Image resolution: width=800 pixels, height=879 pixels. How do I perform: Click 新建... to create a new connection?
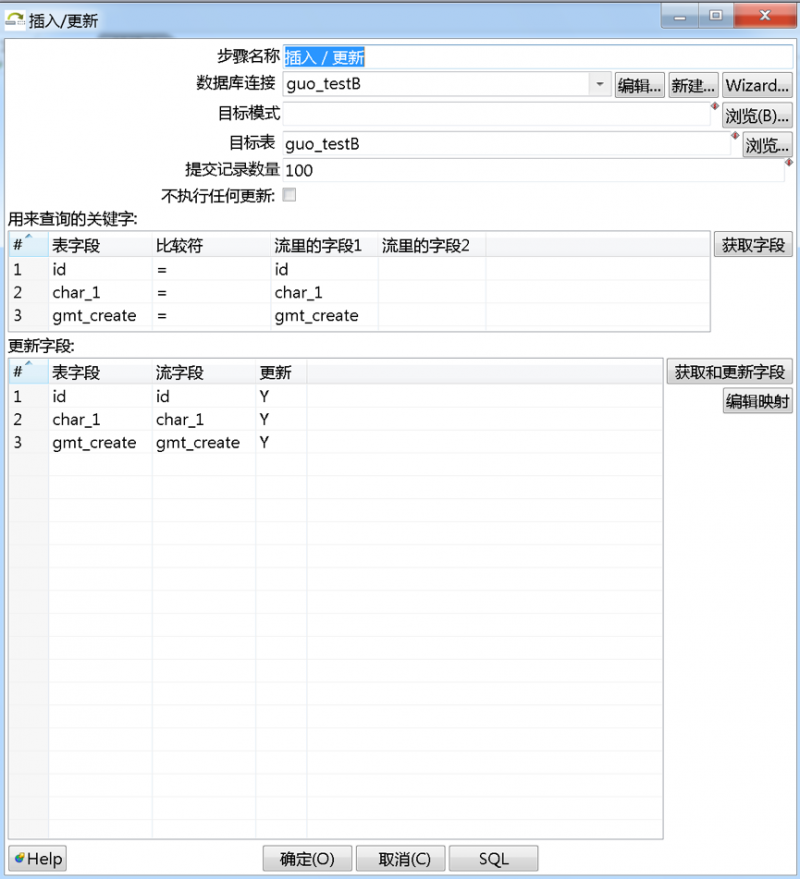(693, 85)
